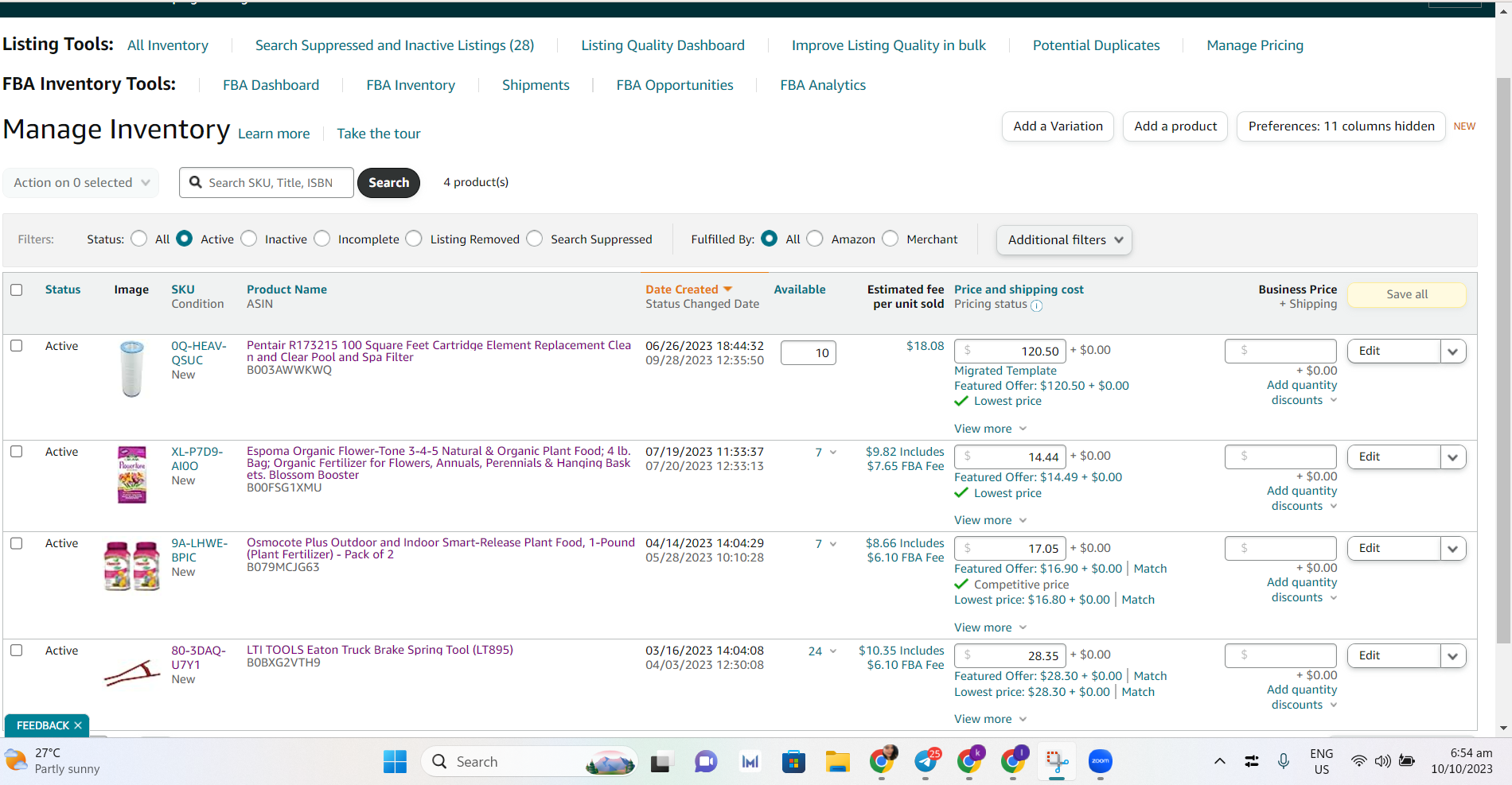The width and height of the screenshot is (1512, 785).
Task: Open Microsoft Store from the taskbar
Action: point(793,762)
